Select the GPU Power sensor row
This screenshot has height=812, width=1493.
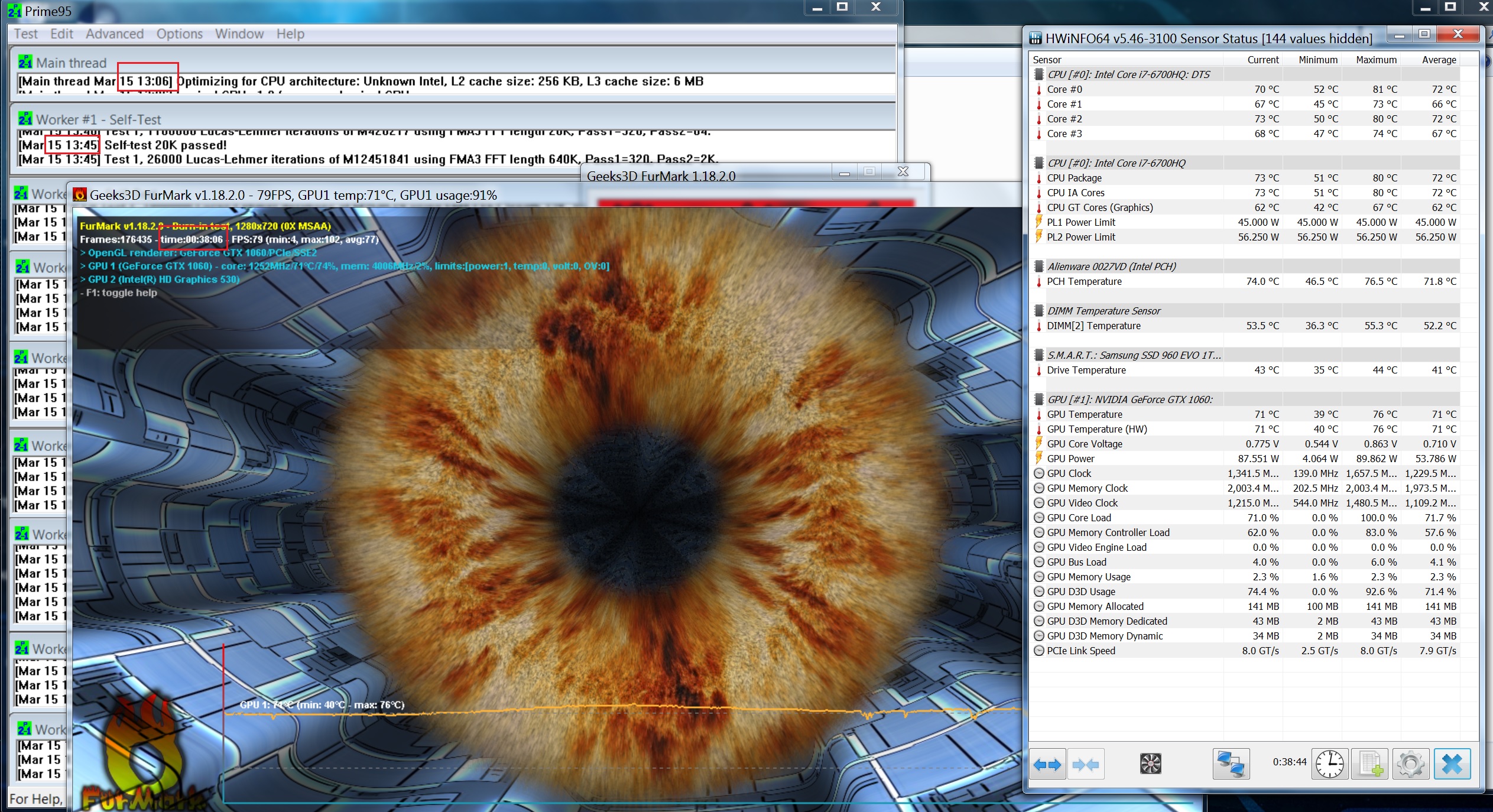1245,459
